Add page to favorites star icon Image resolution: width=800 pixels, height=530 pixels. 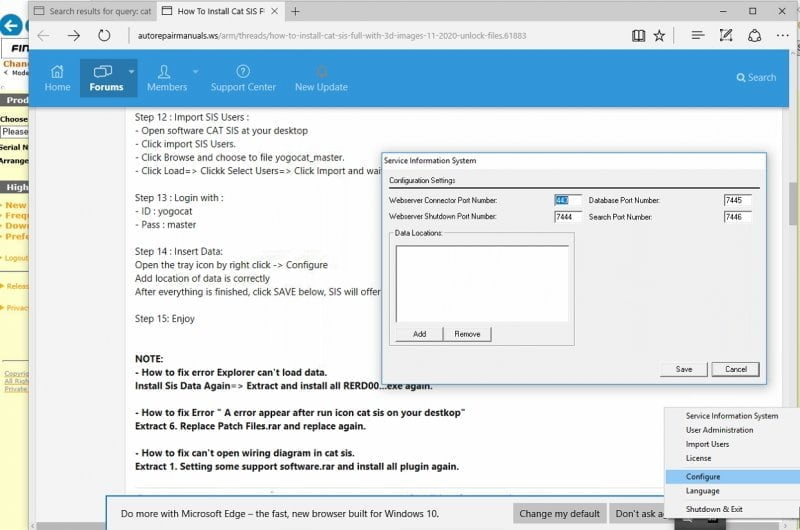click(x=659, y=35)
